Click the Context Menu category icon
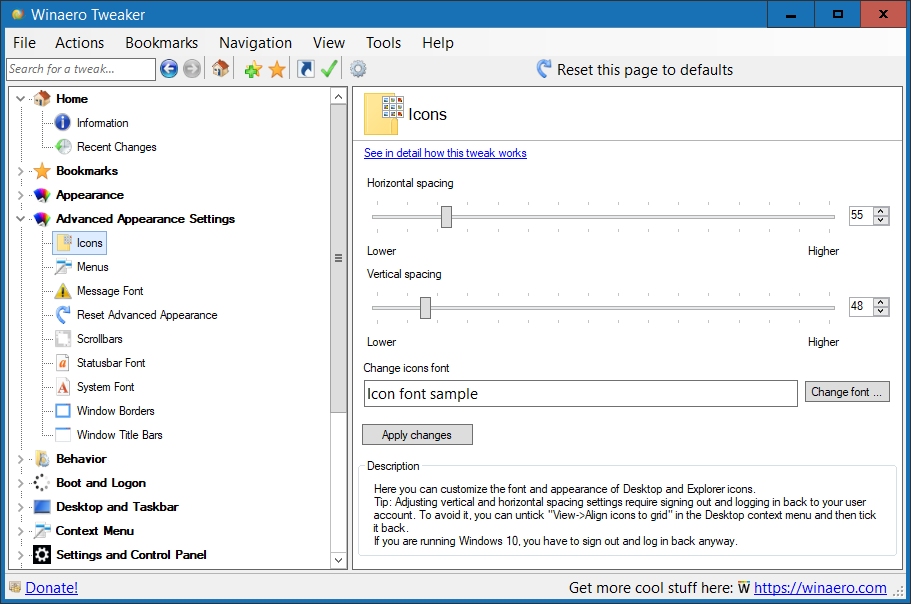 tap(42, 531)
